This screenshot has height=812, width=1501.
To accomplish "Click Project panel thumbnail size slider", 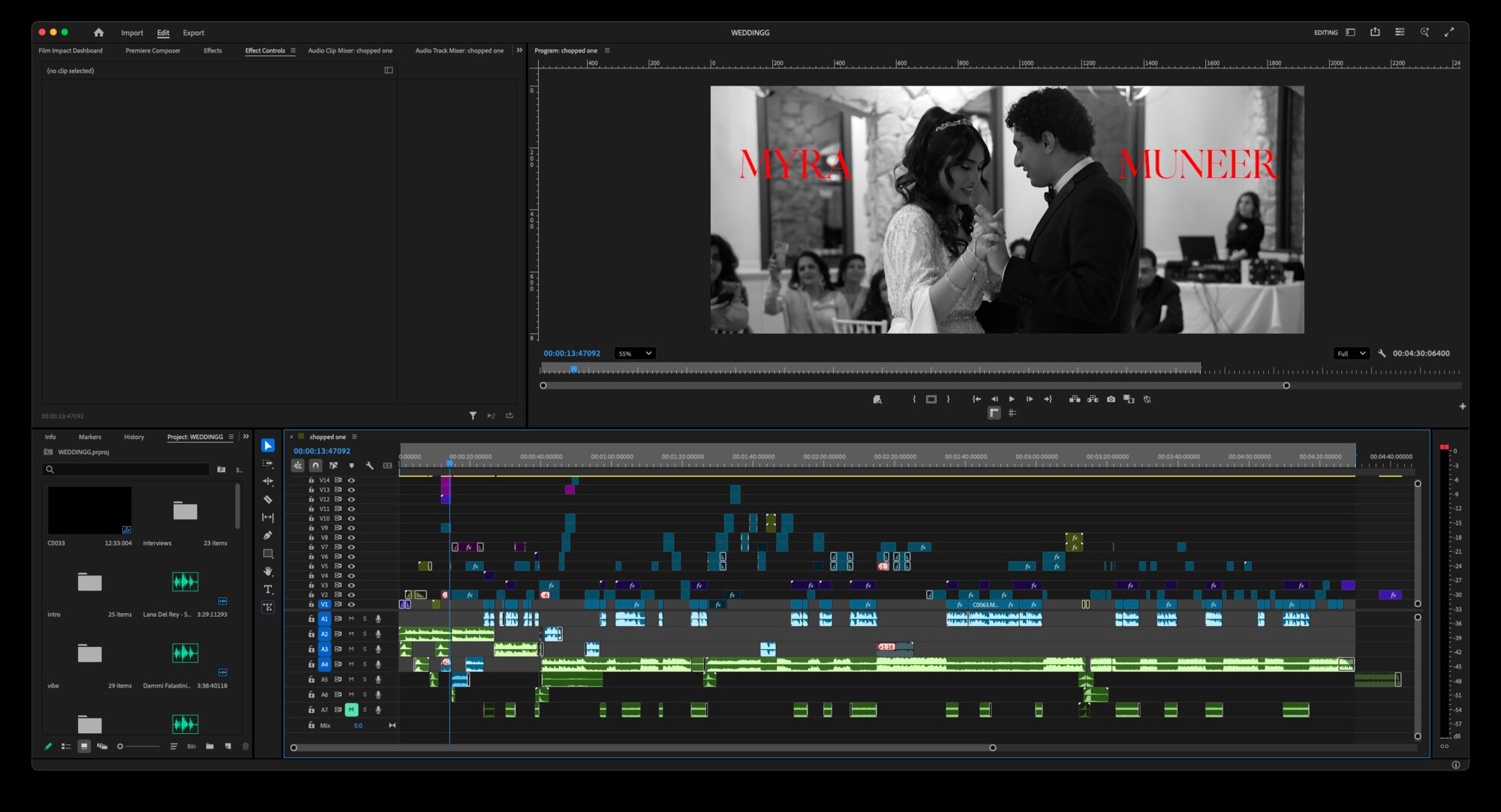I will coord(139,747).
